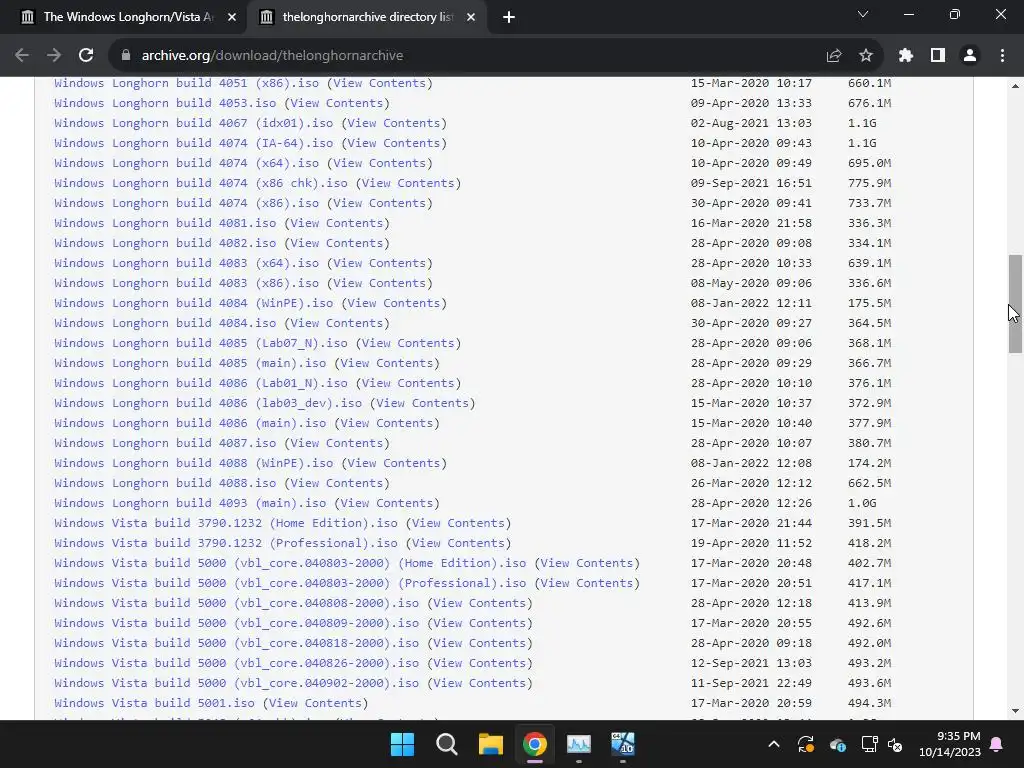Open the Chrome three-dot menu
Viewport: 1024px width, 768px height.
[1002, 56]
